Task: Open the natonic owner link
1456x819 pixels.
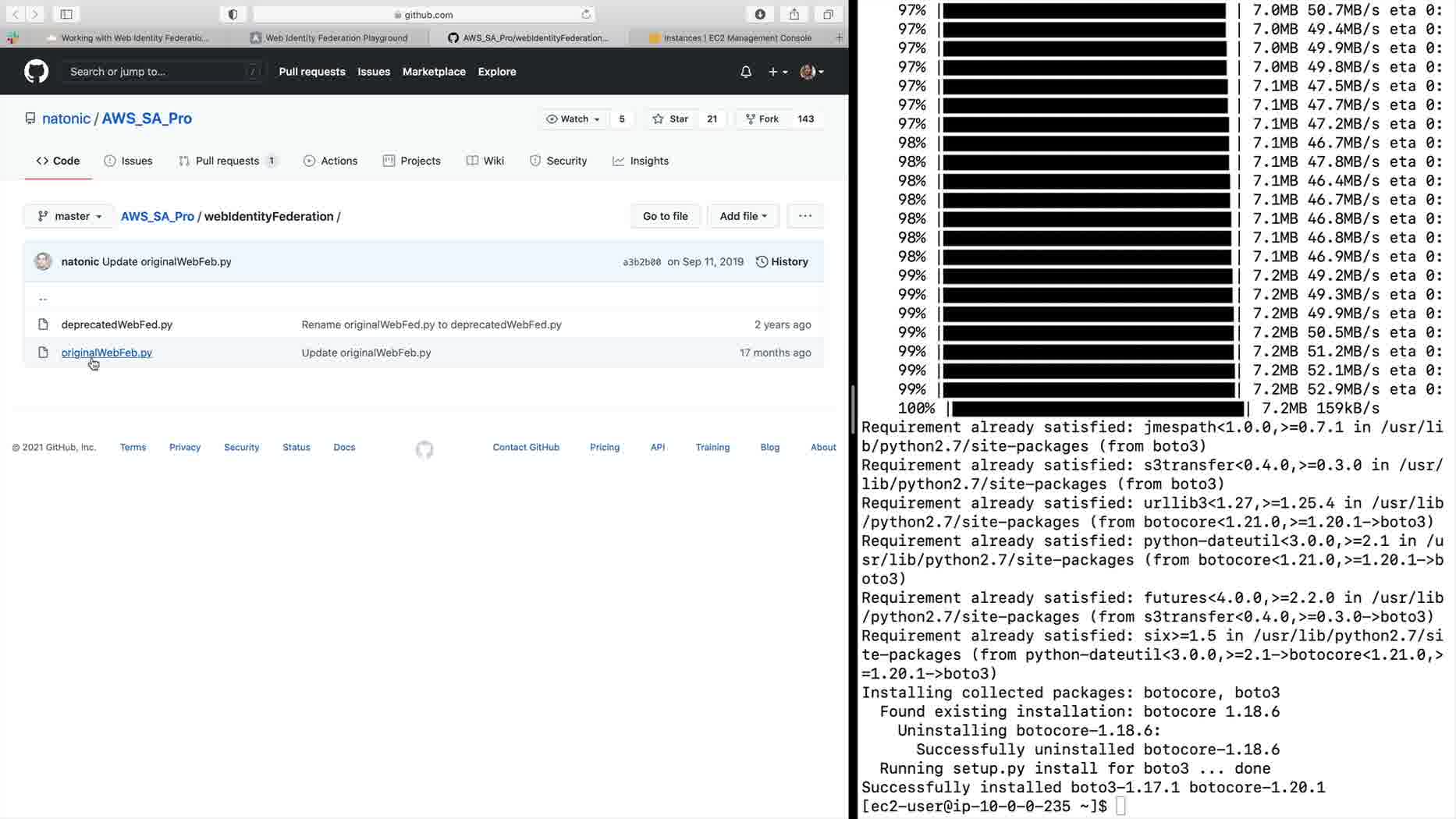Action: [66, 119]
